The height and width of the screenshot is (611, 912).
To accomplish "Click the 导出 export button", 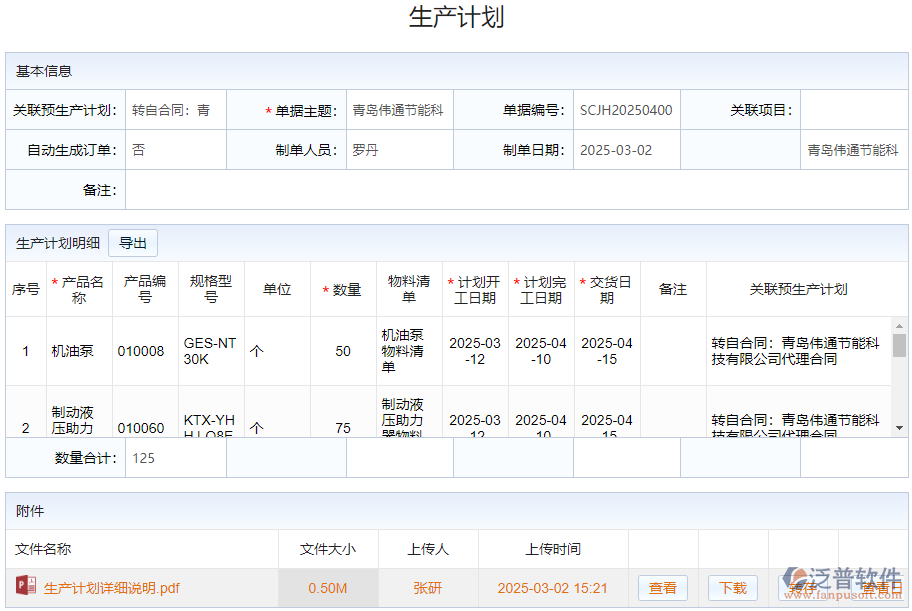I will tap(133, 242).
